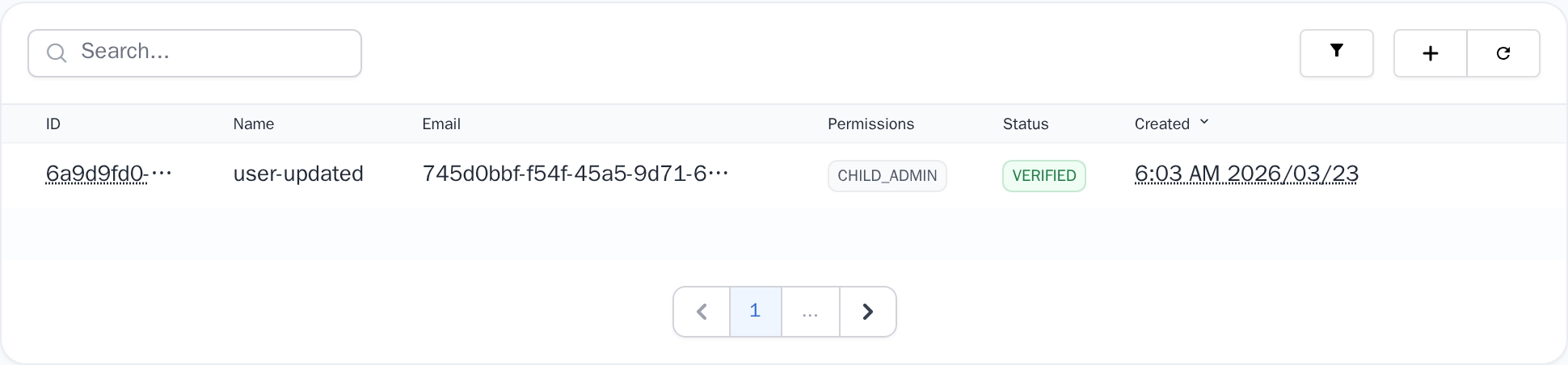Click the plus icon to add user

point(1430,53)
